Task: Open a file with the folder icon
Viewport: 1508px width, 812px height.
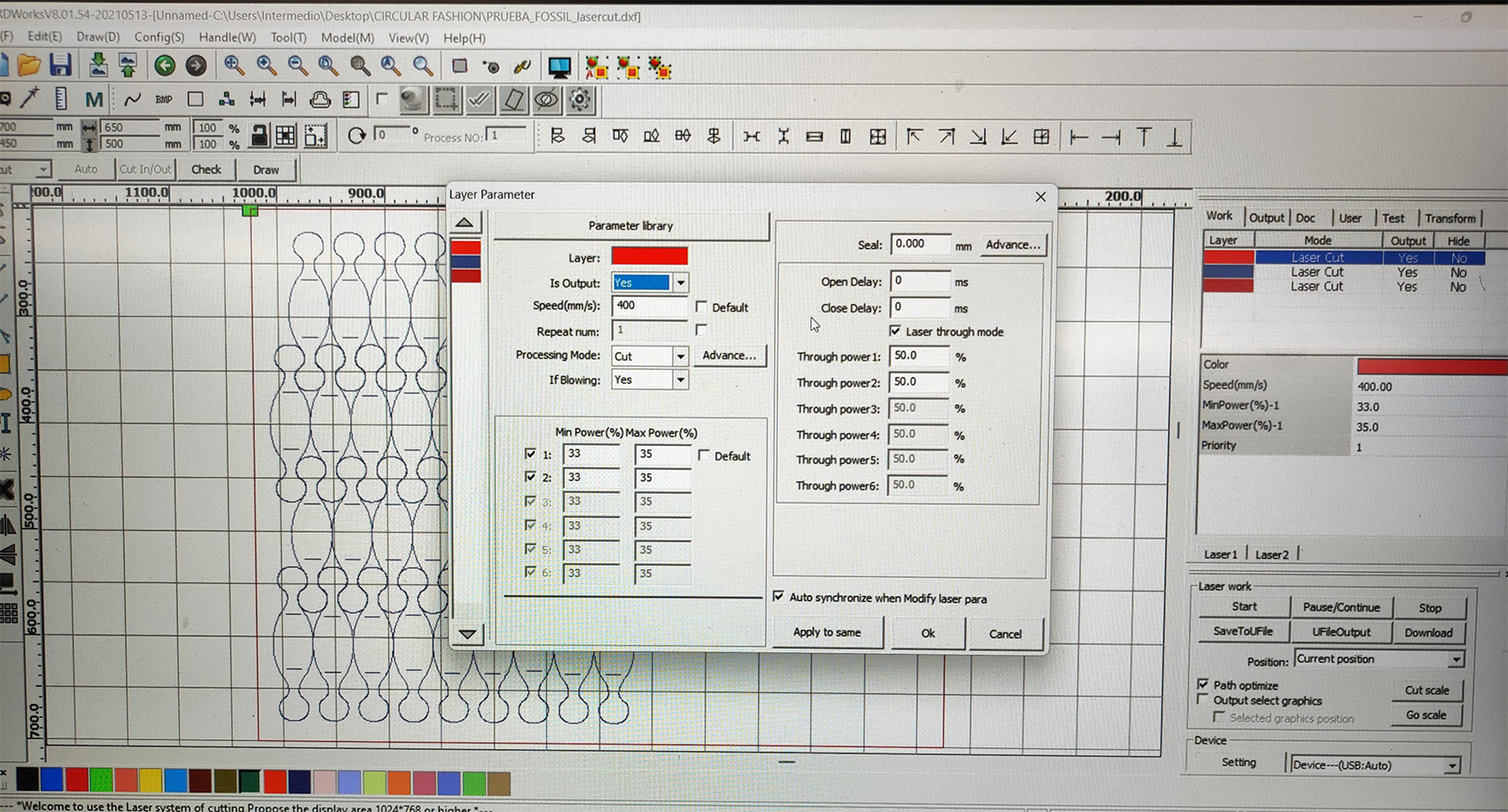Action: tap(28, 66)
